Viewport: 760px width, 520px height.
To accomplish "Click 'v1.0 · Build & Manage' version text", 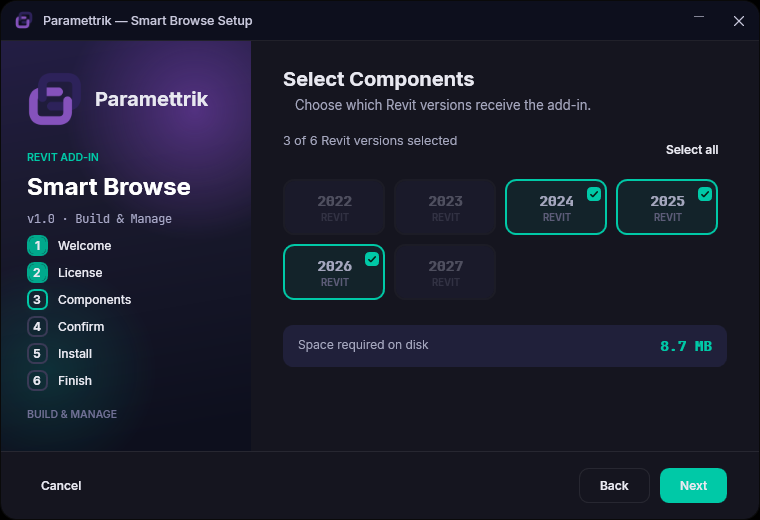I will pos(99,219).
